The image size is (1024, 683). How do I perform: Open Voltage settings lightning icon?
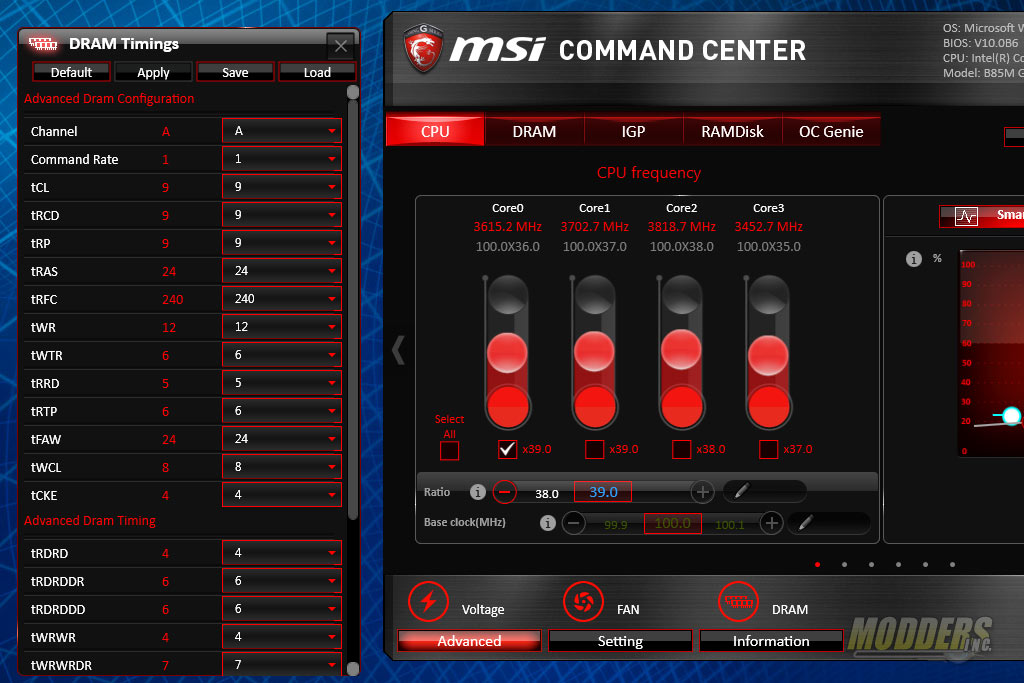[428, 601]
